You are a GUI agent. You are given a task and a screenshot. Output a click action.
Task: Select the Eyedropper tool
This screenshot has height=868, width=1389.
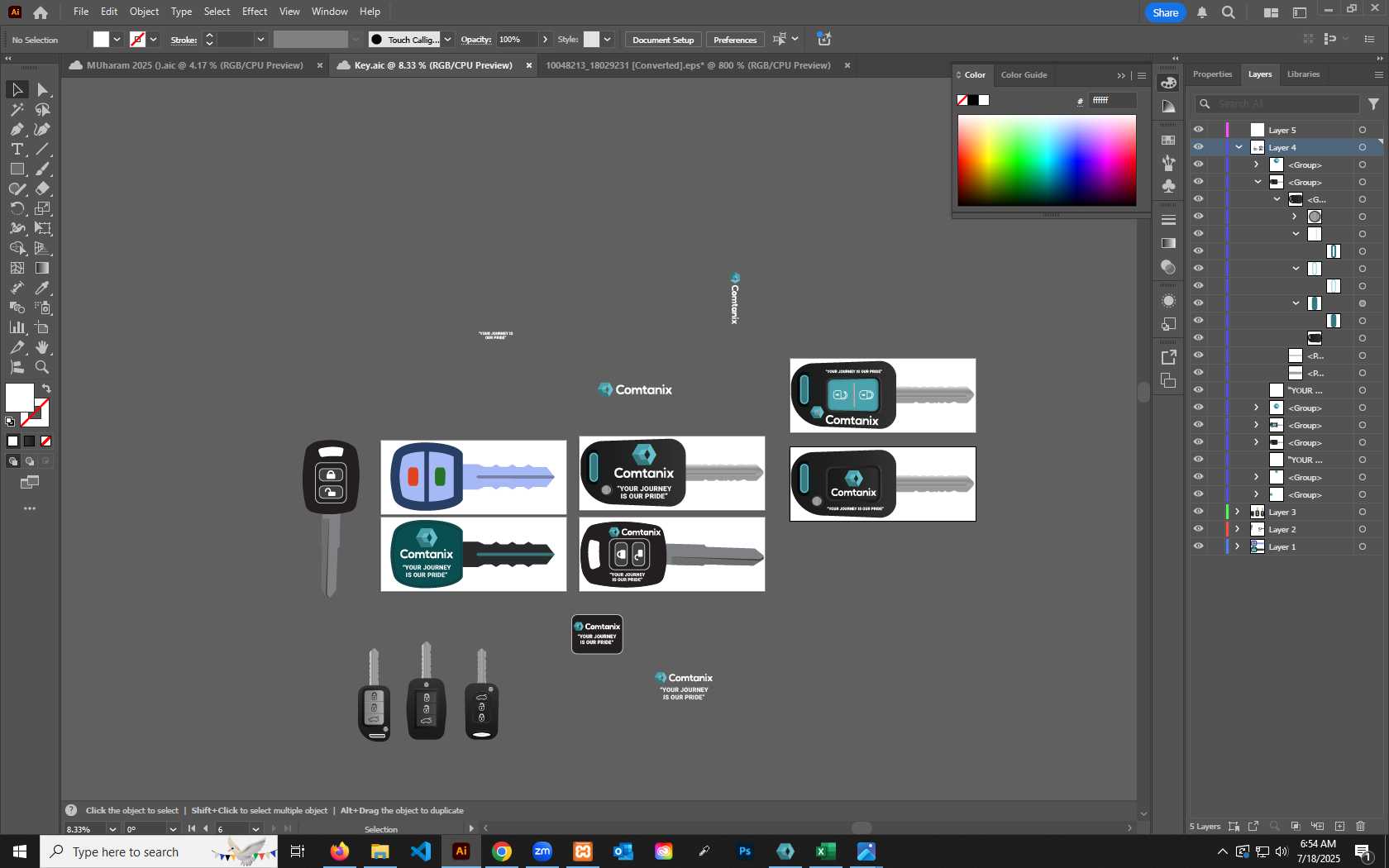[43, 288]
